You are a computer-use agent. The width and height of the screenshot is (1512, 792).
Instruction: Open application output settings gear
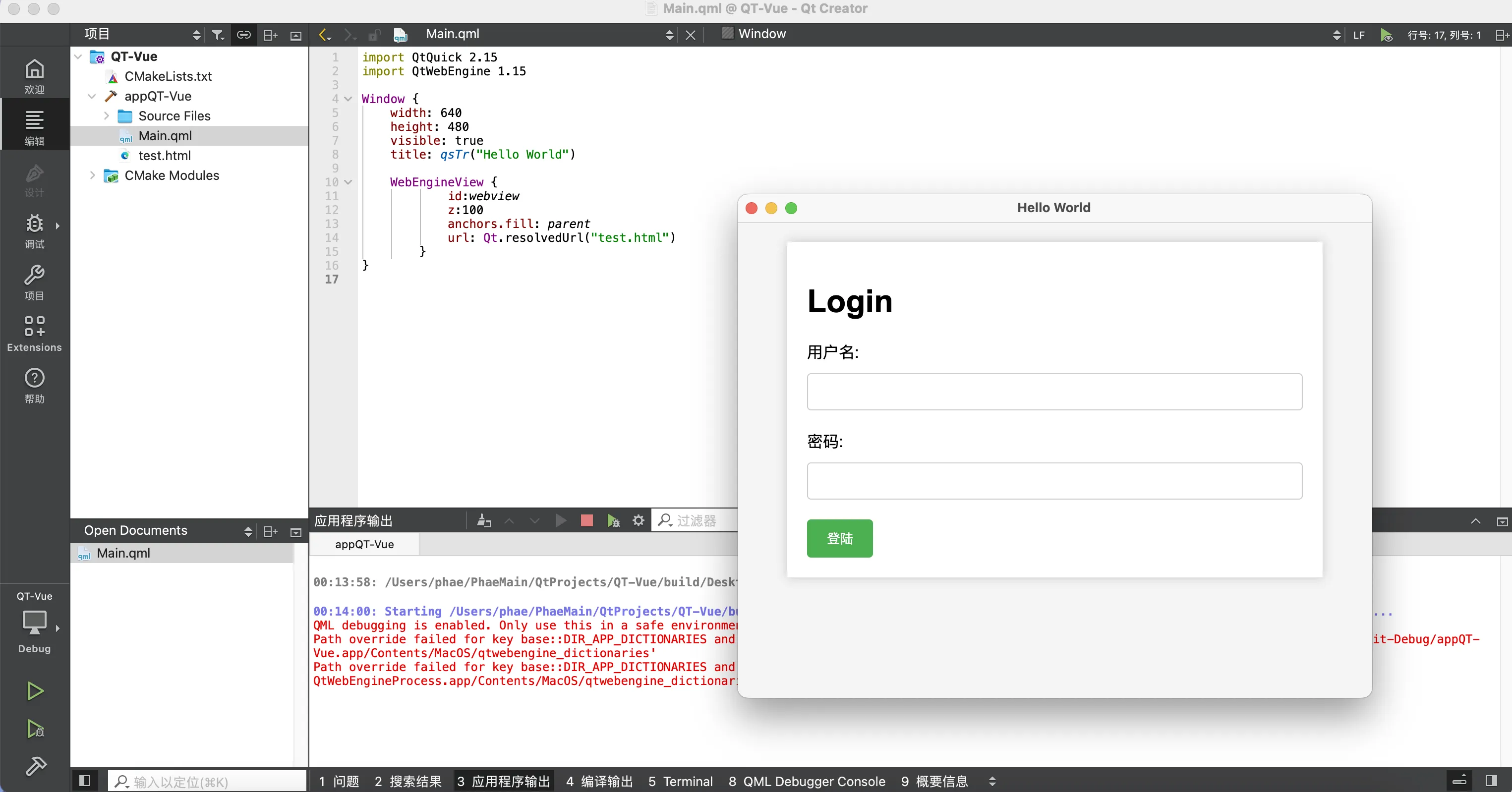coord(639,520)
